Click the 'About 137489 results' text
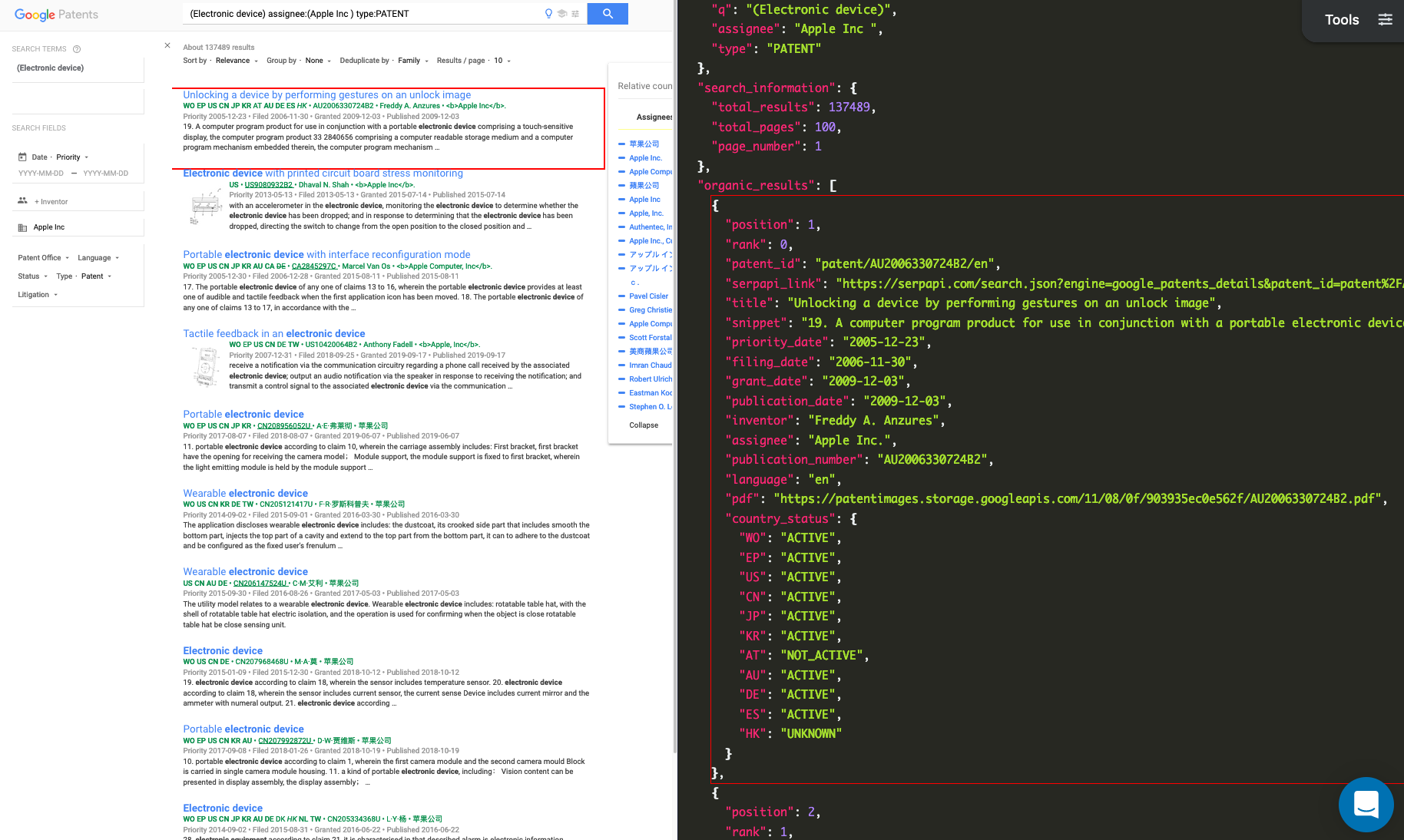The image size is (1404, 840). click(219, 48)
